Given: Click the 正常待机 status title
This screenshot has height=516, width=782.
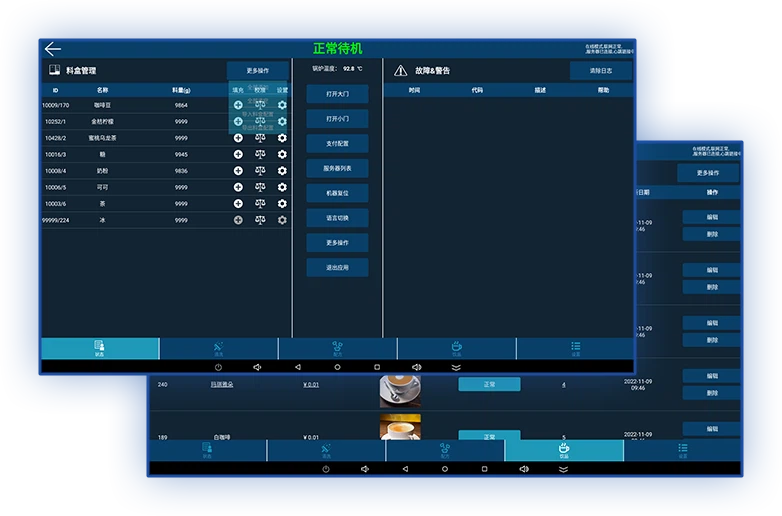Looking at the screenshot, I should click(x=338, y=48).
